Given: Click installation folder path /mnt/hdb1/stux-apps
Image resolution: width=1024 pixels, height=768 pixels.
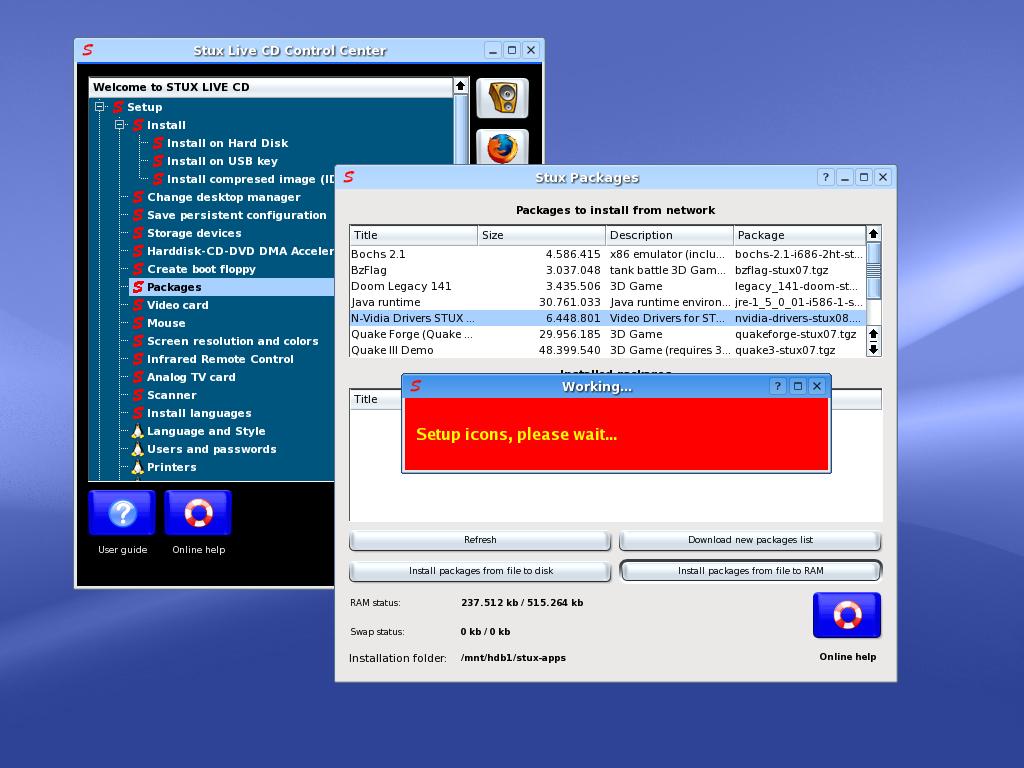Looking at the screenshot, I should pyautogui.click(x=513, y=658).
